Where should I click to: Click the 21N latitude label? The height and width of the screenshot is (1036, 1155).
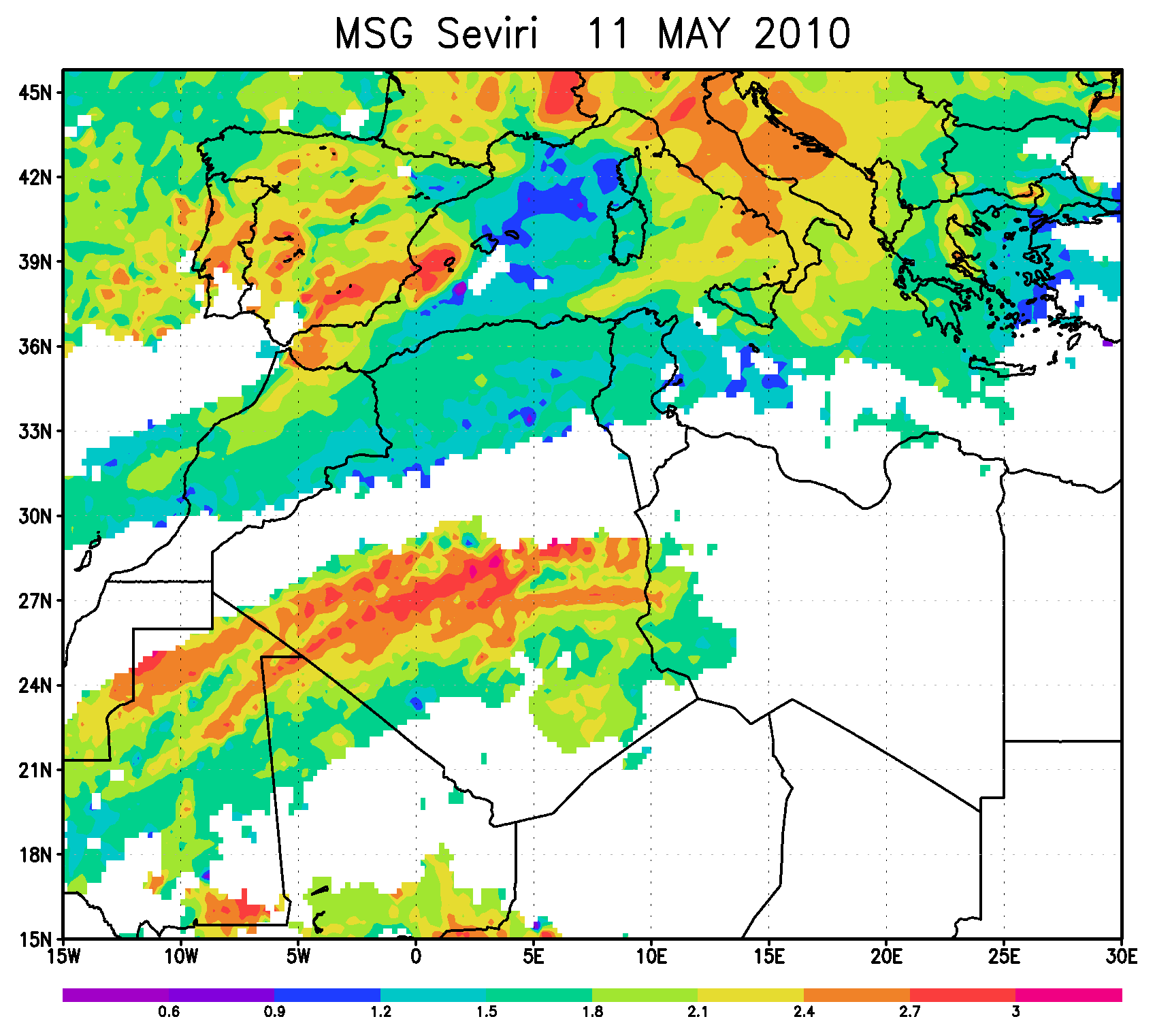tap(35, 771)
